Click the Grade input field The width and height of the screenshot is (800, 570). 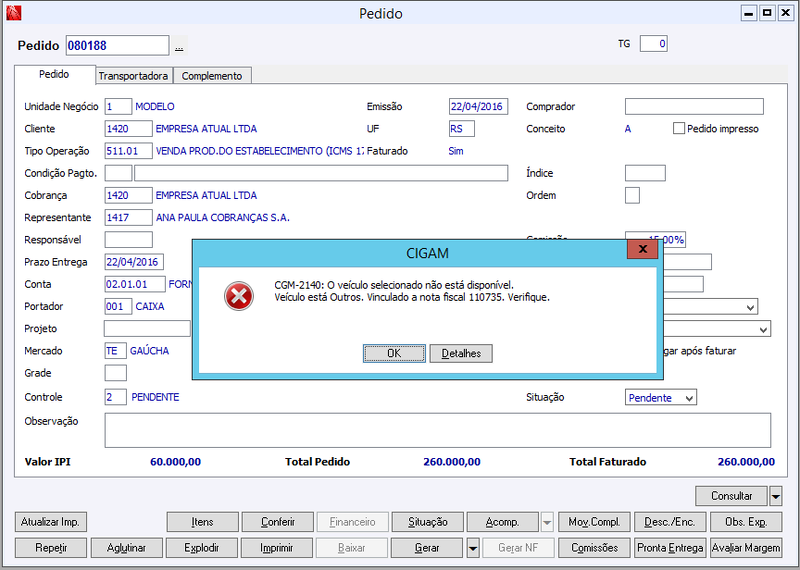pyautogui.click(x=116, y=373)
